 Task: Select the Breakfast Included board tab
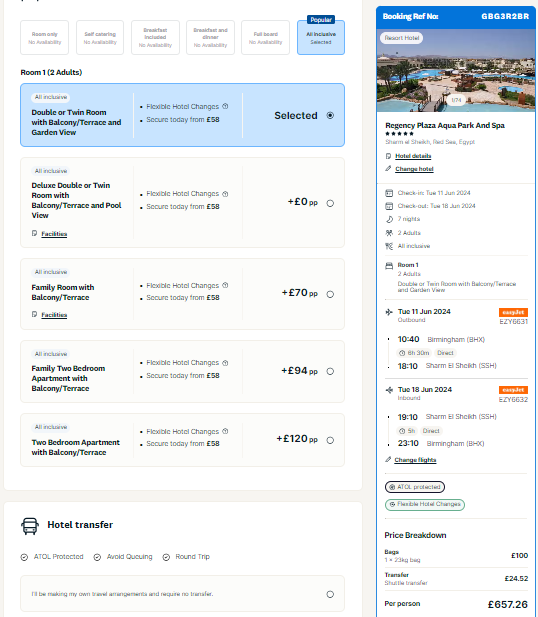pyautogui.click(x=155, y=37)
